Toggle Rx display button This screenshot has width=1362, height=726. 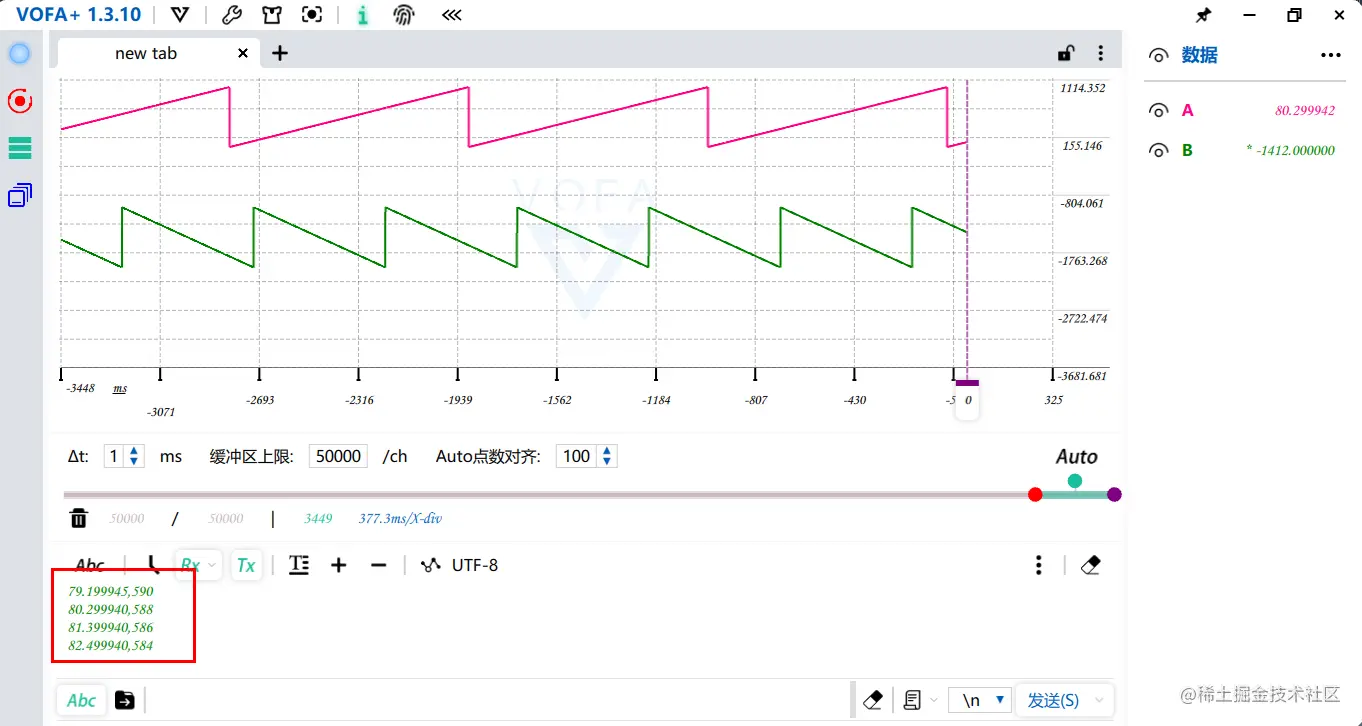pyautogui.click(x=190, y=565)
